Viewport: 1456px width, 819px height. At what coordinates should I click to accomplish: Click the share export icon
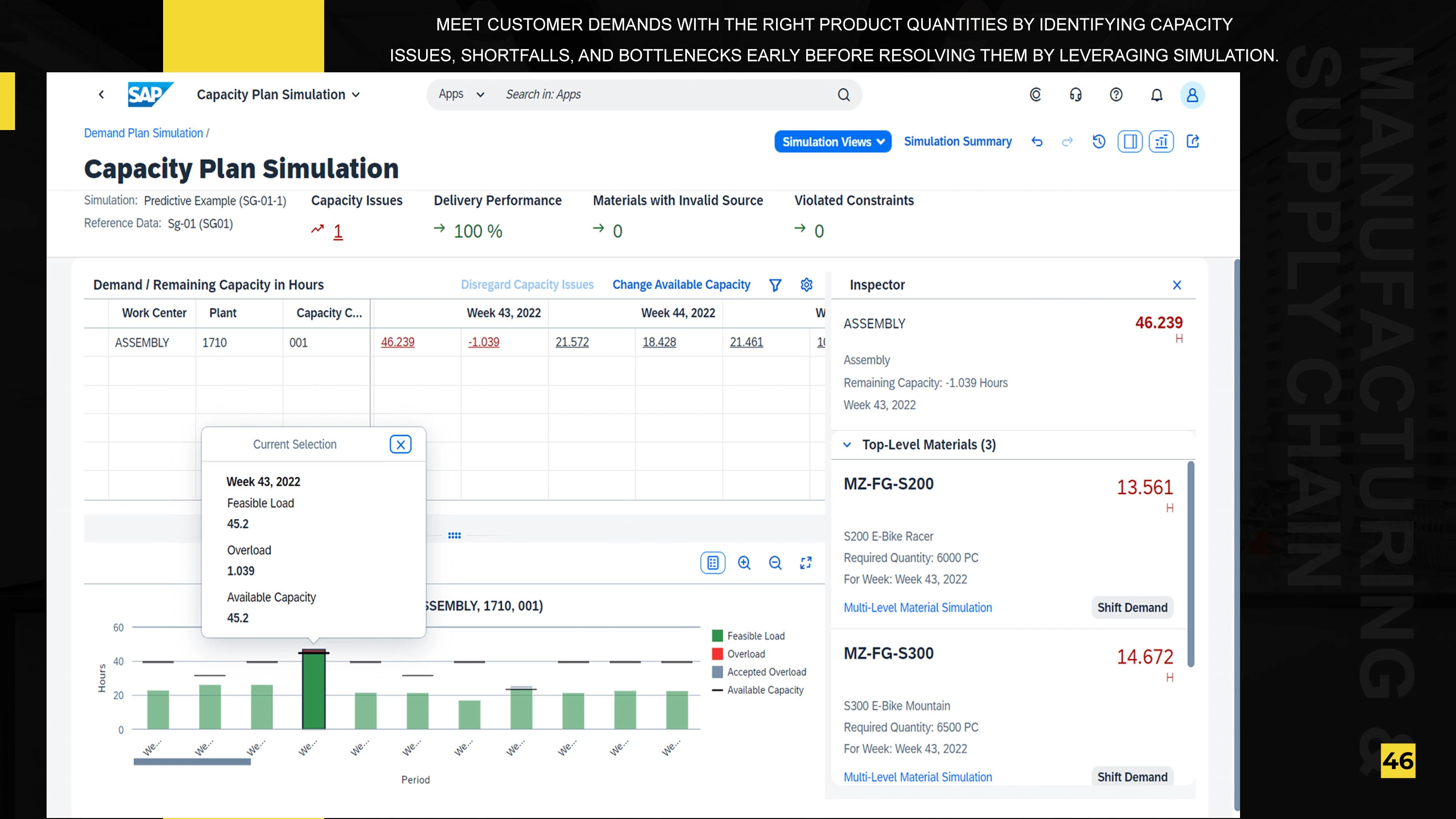[x=1192, y=141]
